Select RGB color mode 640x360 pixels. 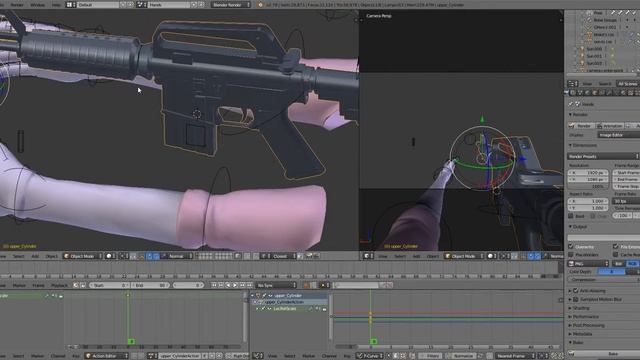tap(632, 264)
